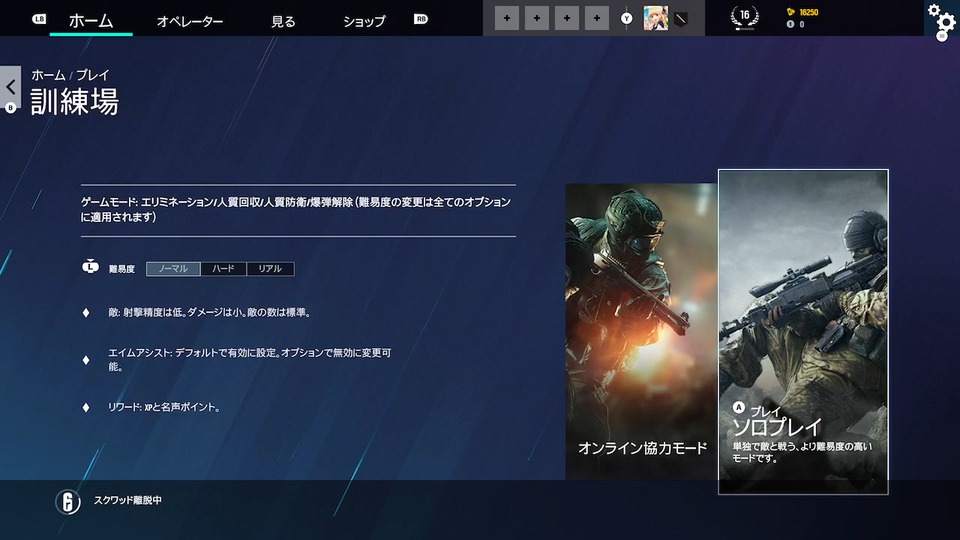Open the オペレーター tab

click(x=190, y=21)
